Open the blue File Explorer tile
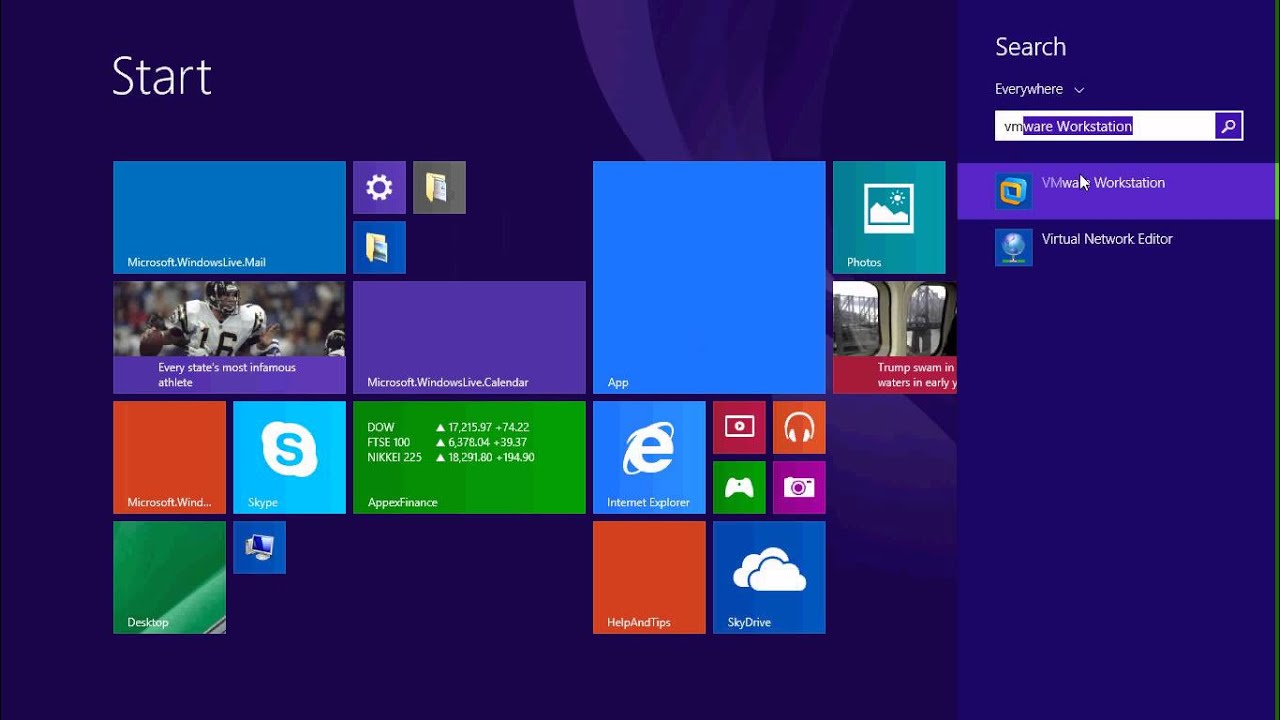Screen dimensions: 1280x720 click(x=379, y=247)
